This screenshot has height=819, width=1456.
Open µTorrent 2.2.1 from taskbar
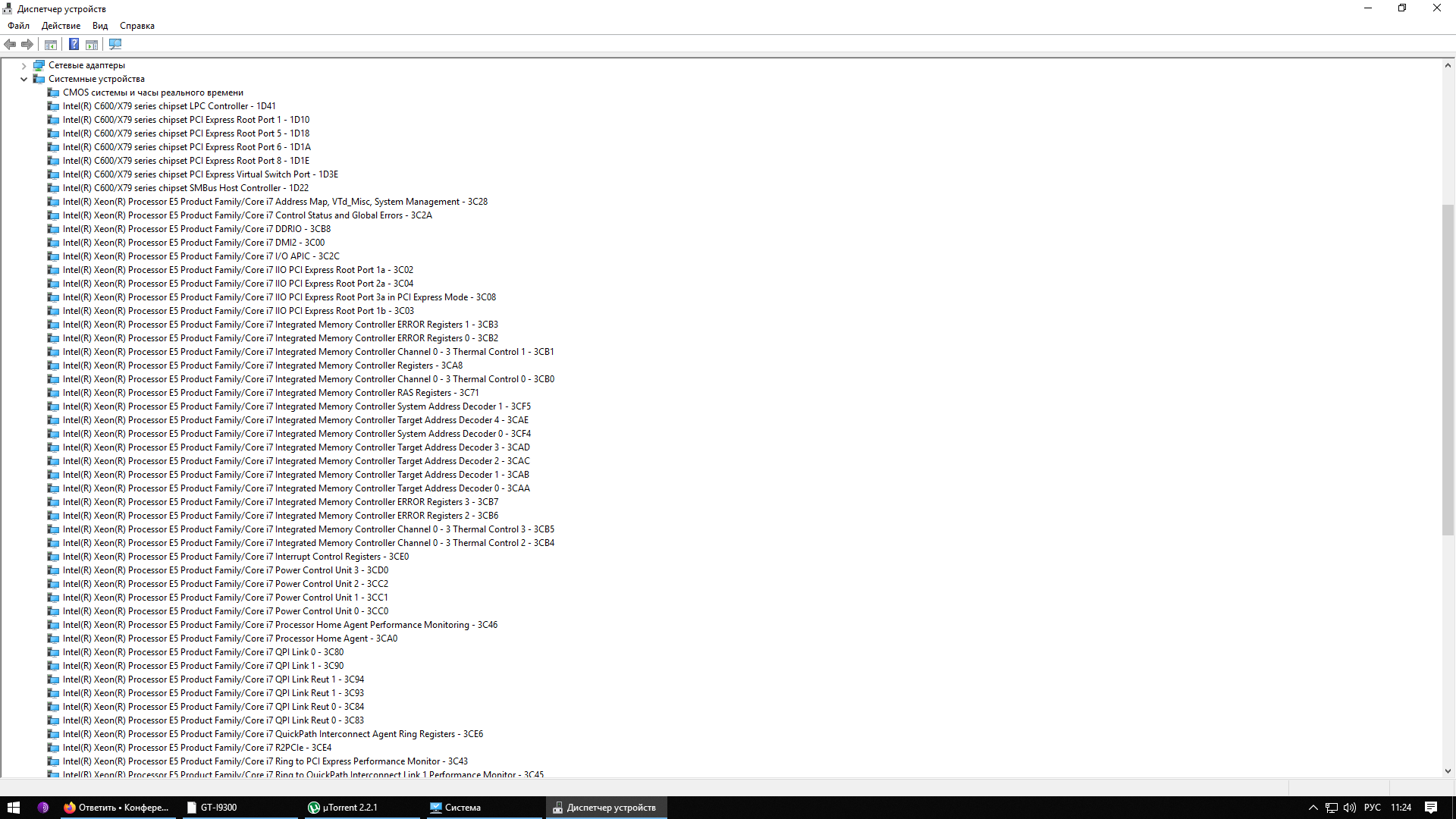343,808
